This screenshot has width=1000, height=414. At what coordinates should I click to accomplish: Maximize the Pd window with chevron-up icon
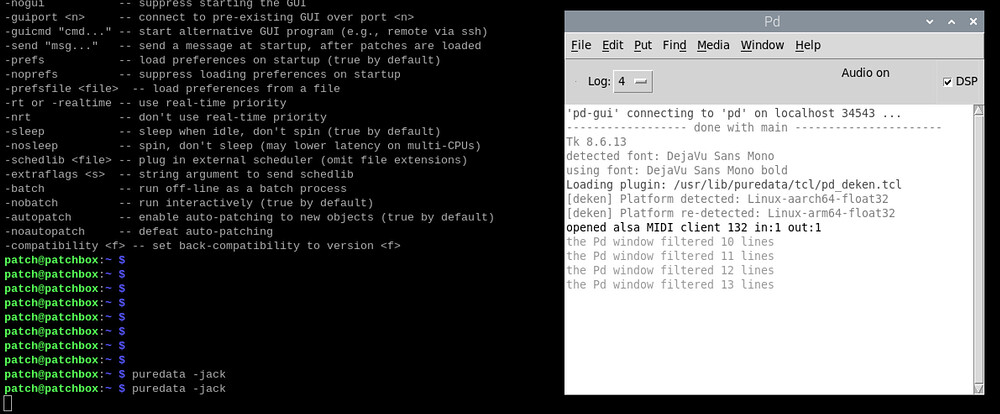click(952, 22)
